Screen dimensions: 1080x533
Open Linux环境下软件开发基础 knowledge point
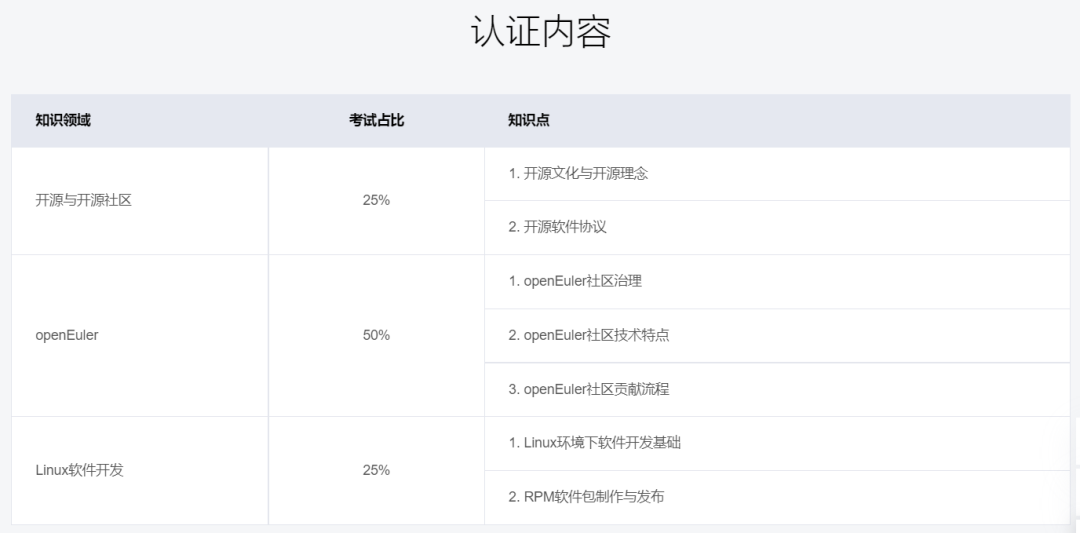(x=594, y=442)
